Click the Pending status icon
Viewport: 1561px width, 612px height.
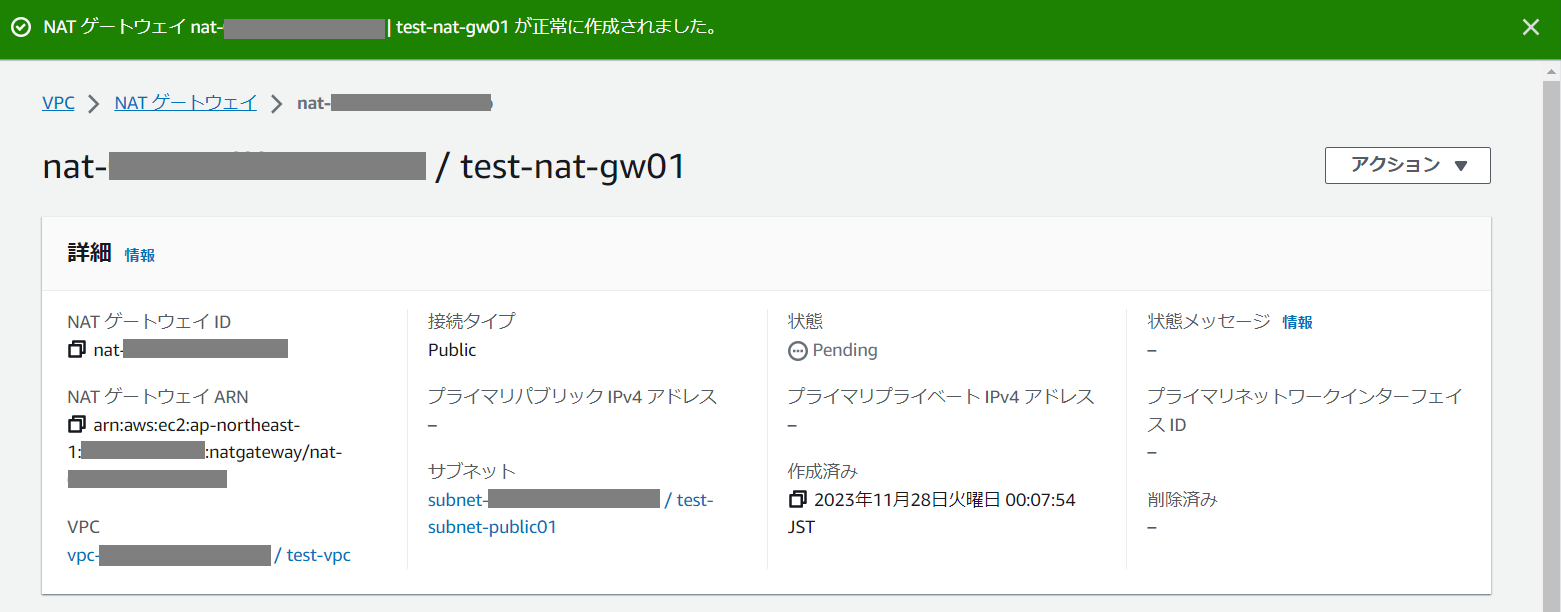(797, 350)
